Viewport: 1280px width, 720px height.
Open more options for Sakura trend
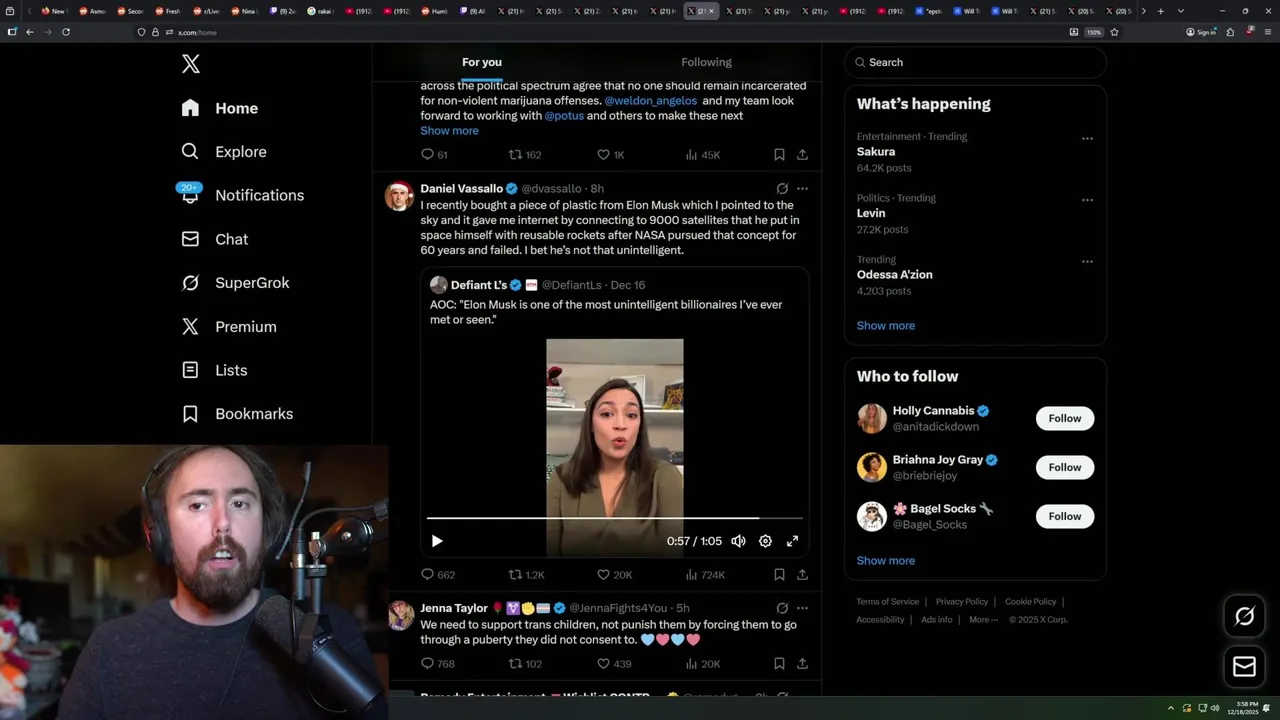[1087, 138]
